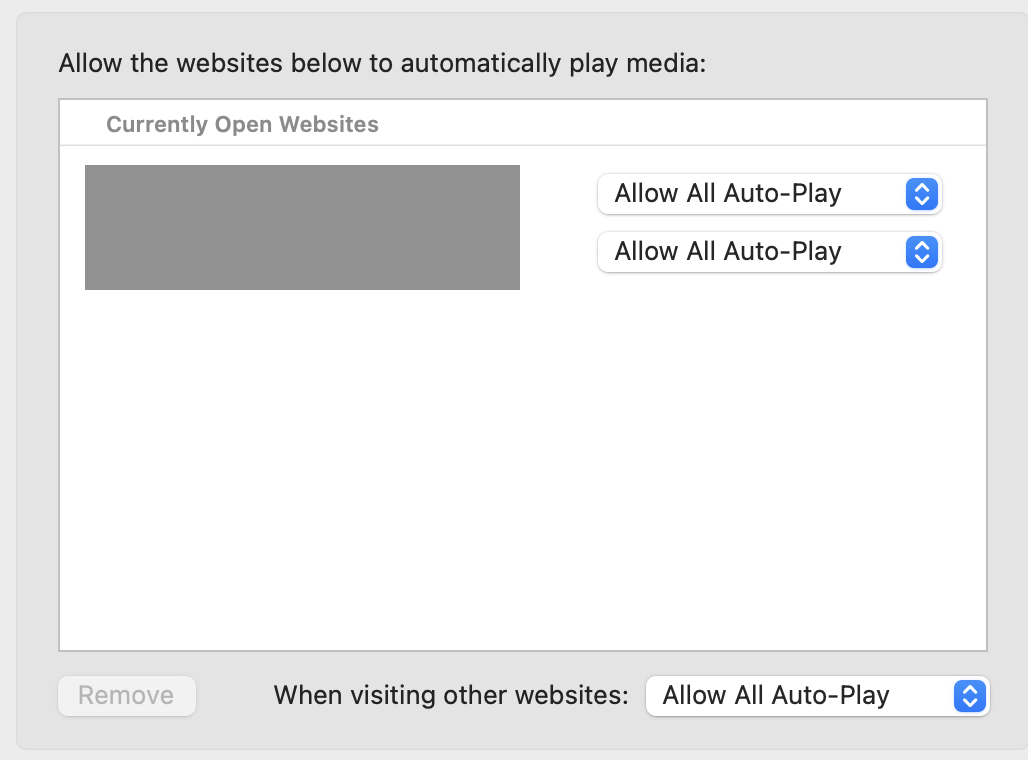Click "Allow All Auto-Play" text in bottom popup
1028x760 pixels.
[775, 695]
